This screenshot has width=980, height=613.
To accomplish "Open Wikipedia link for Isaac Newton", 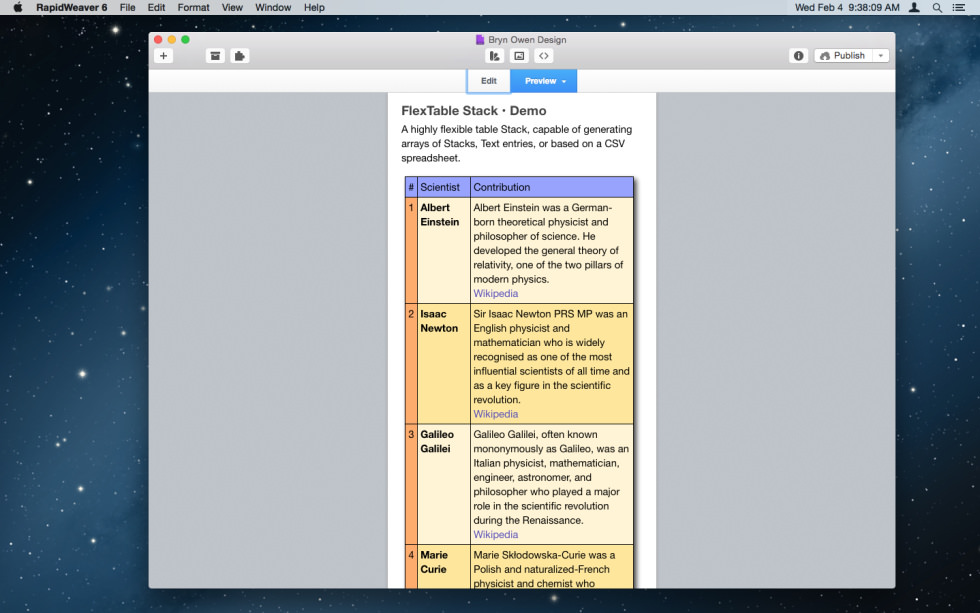I will (x=496, y=414).
